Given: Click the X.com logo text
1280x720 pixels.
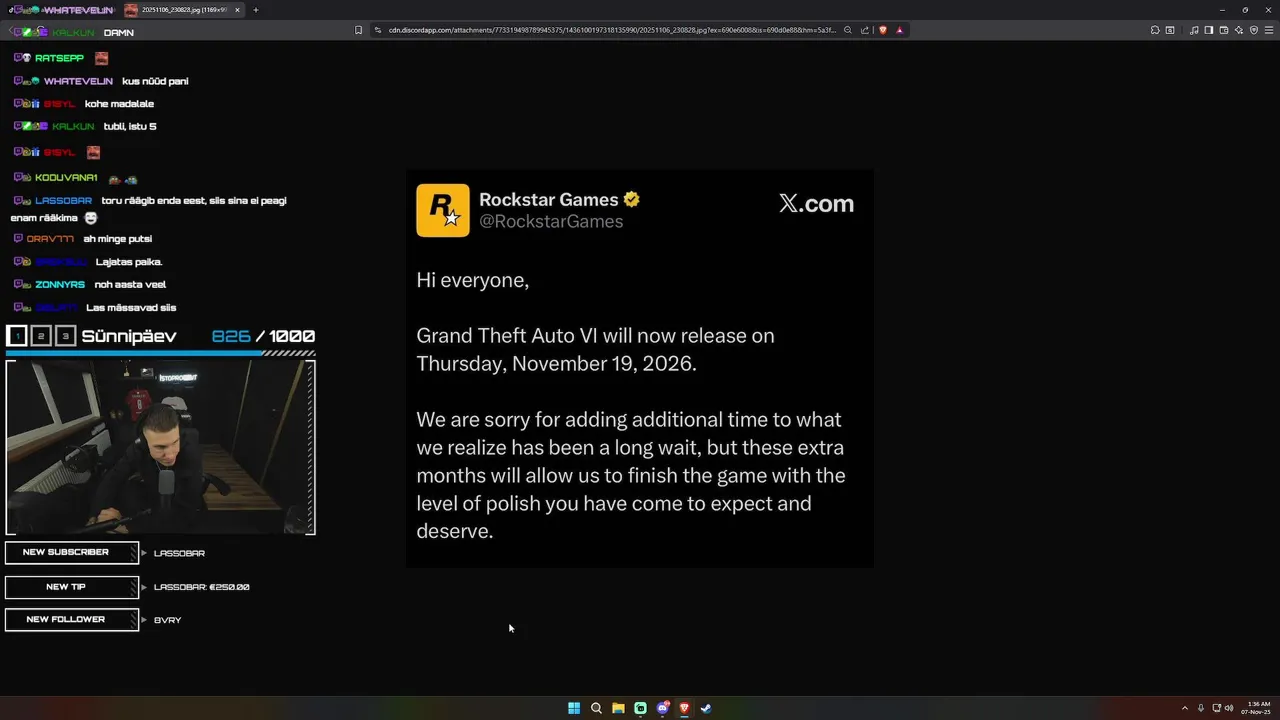Looking at the screenshot, I should click(x=816, y=204).
